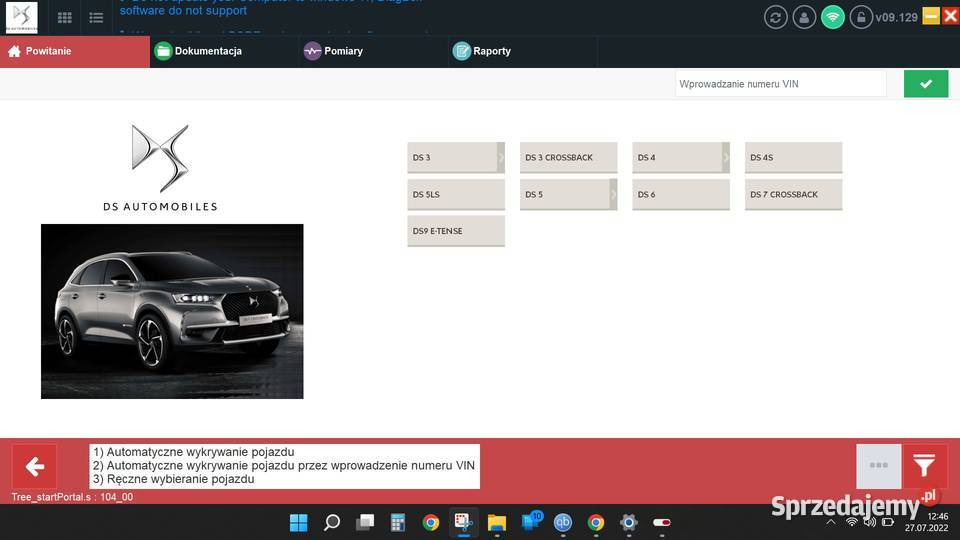
Task: Open the Snipping Tool taskbar icon
Action: click(463, 522)
